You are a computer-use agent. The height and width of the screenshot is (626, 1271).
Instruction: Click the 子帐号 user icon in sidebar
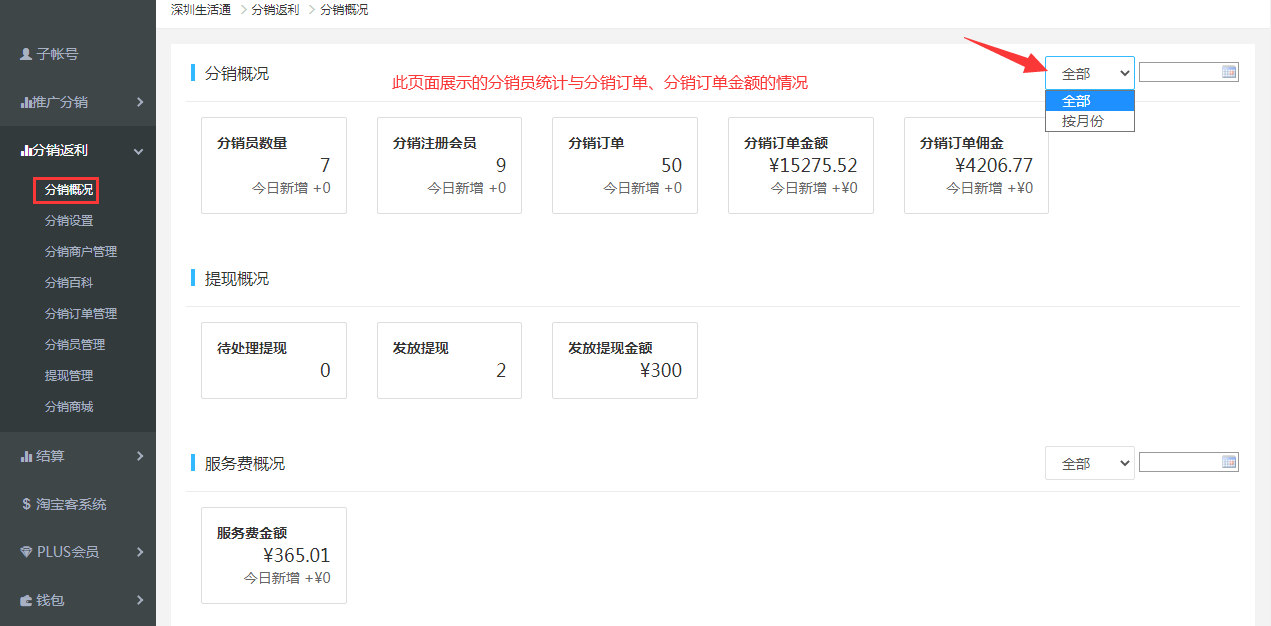pos(26,54)
